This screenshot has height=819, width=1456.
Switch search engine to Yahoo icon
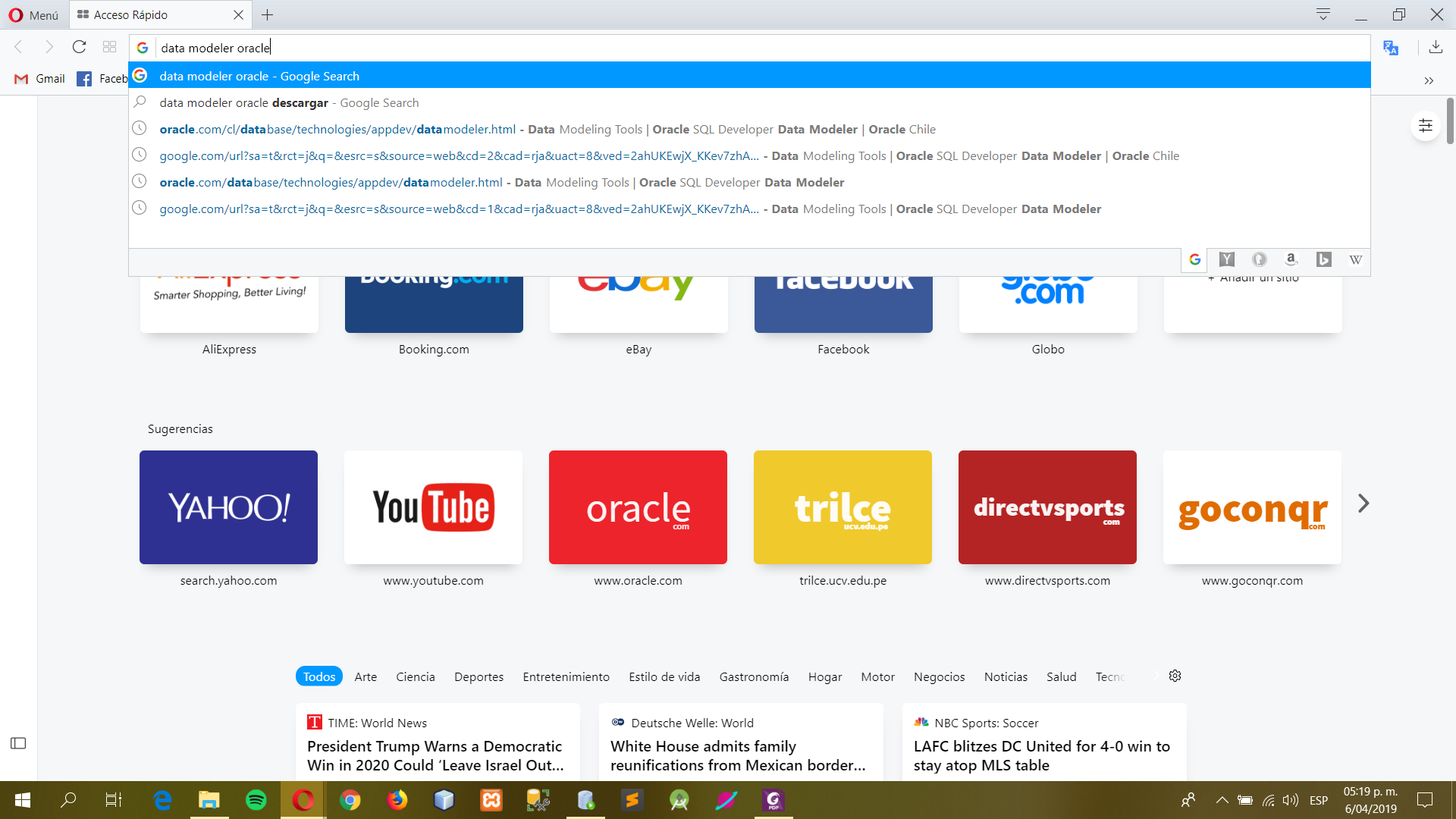tap(1227, 260)
